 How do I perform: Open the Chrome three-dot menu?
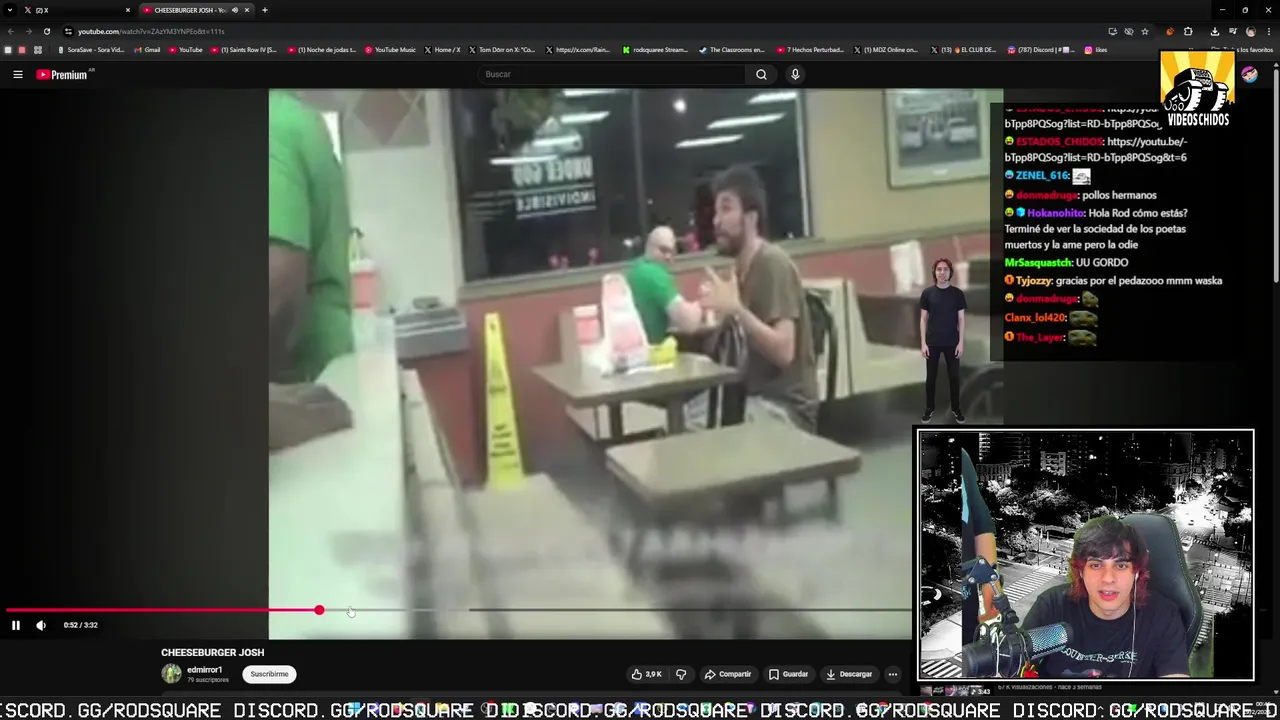[1268, 31]
